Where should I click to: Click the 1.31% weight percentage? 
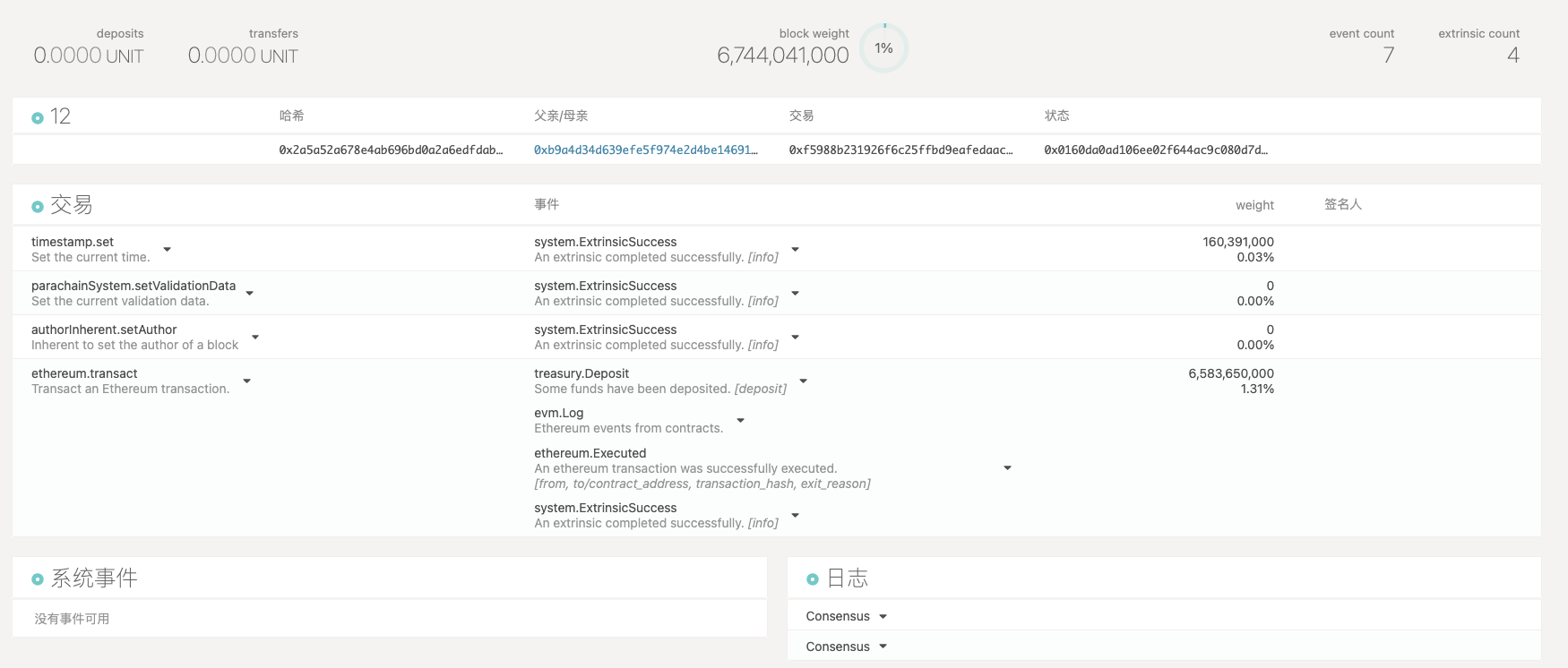[x=1257, y=389]
